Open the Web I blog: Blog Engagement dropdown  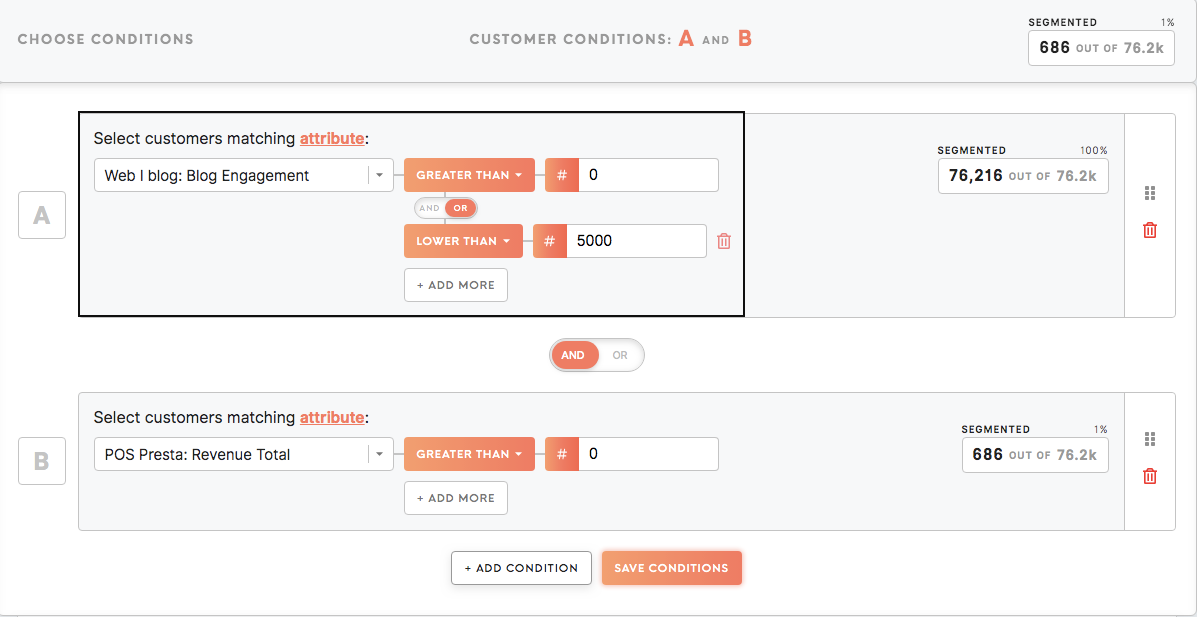[x=244, y=175]
